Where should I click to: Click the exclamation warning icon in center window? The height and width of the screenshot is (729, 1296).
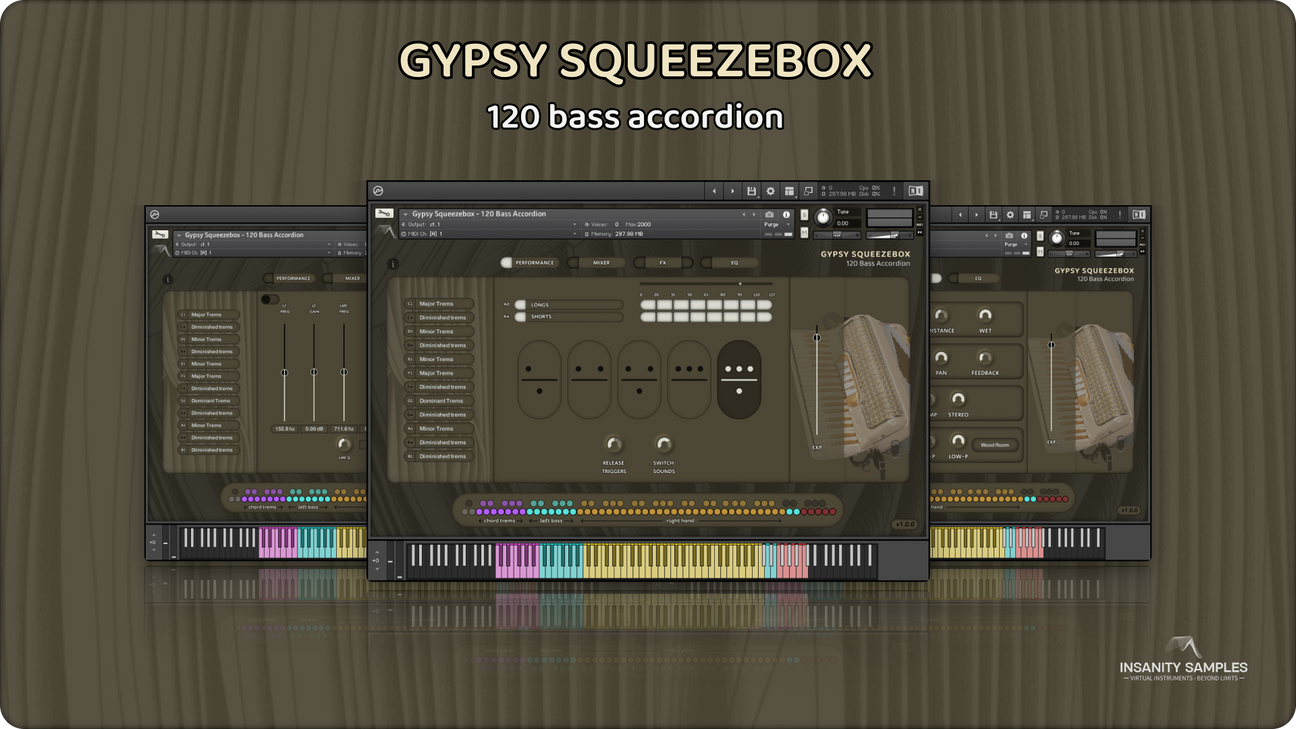tap(894, 191)
